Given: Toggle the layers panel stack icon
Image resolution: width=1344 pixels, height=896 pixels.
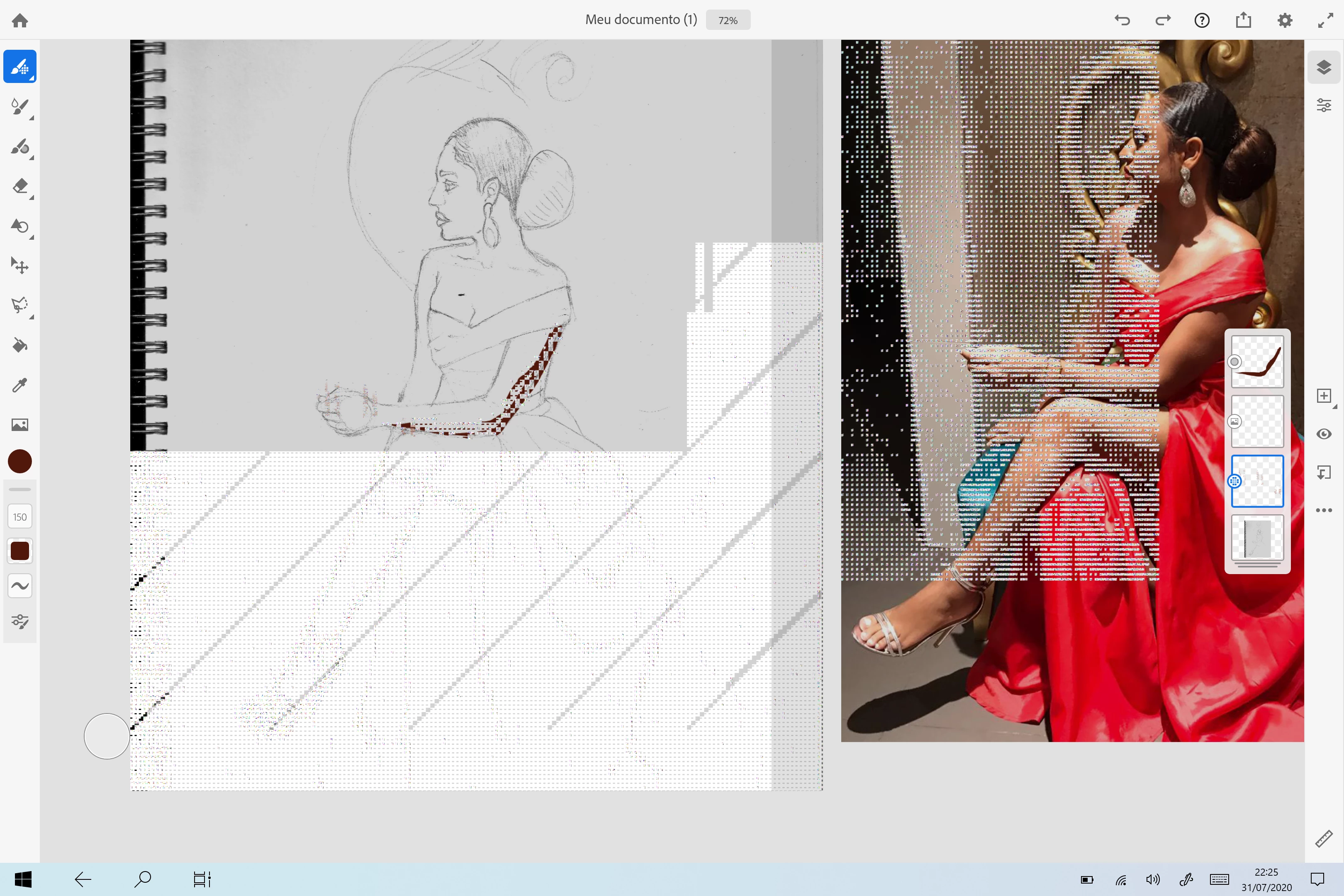Looking at the screenshot, I should 1324,68.
